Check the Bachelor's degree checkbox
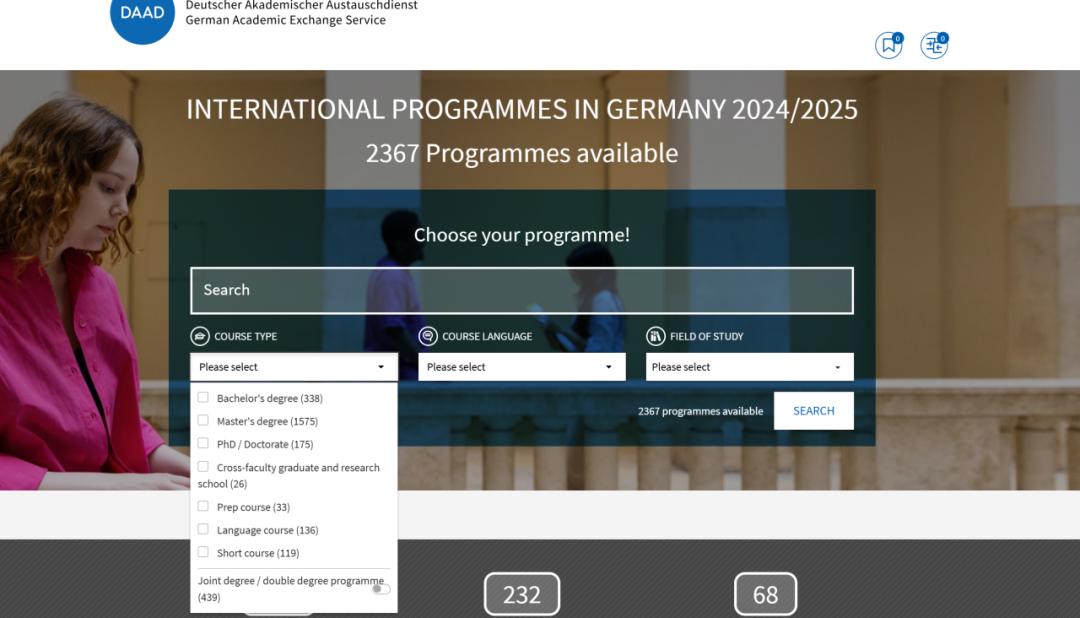 click(x=203, y=398)
